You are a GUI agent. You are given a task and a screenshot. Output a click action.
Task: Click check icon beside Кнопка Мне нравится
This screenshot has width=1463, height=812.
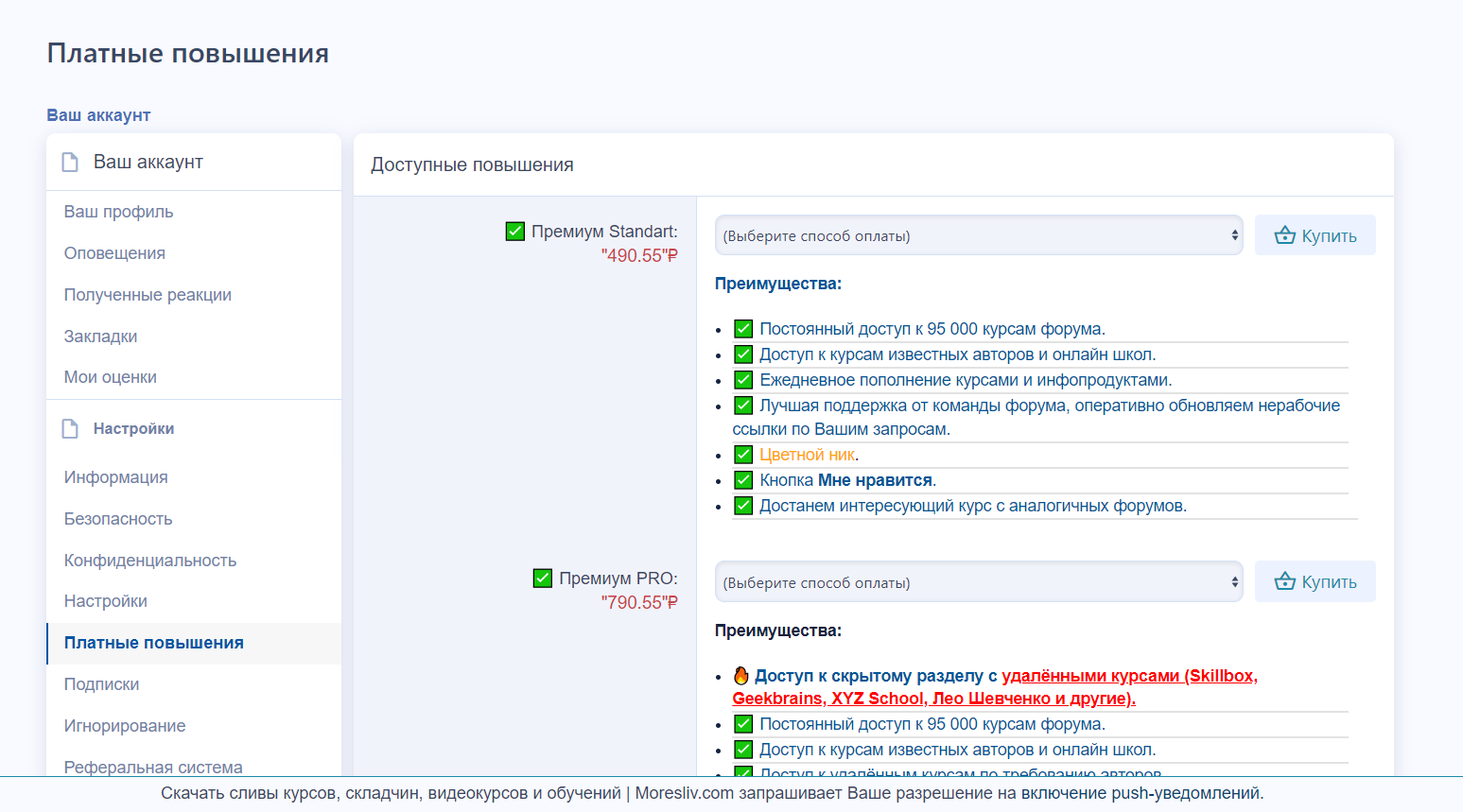click(743, 480)
